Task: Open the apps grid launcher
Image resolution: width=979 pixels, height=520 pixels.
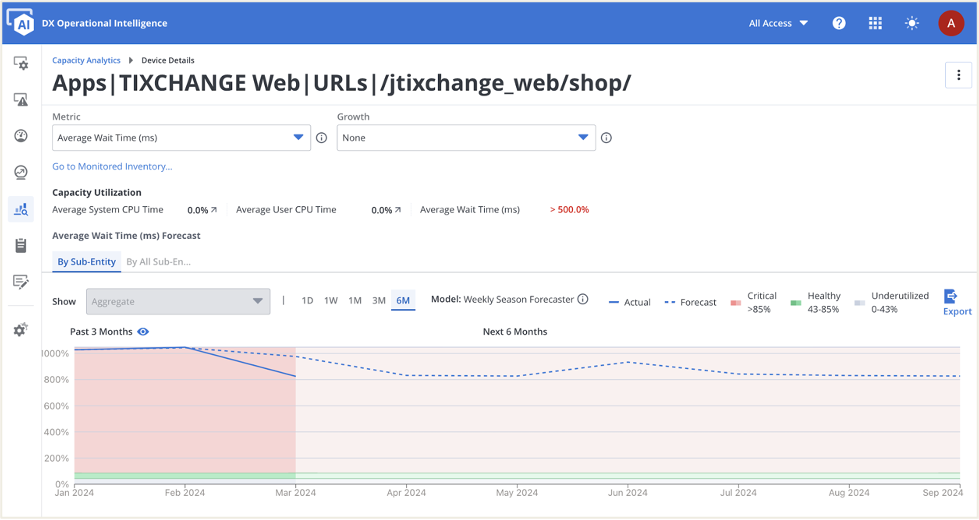Action: click(x=875, y=23)
